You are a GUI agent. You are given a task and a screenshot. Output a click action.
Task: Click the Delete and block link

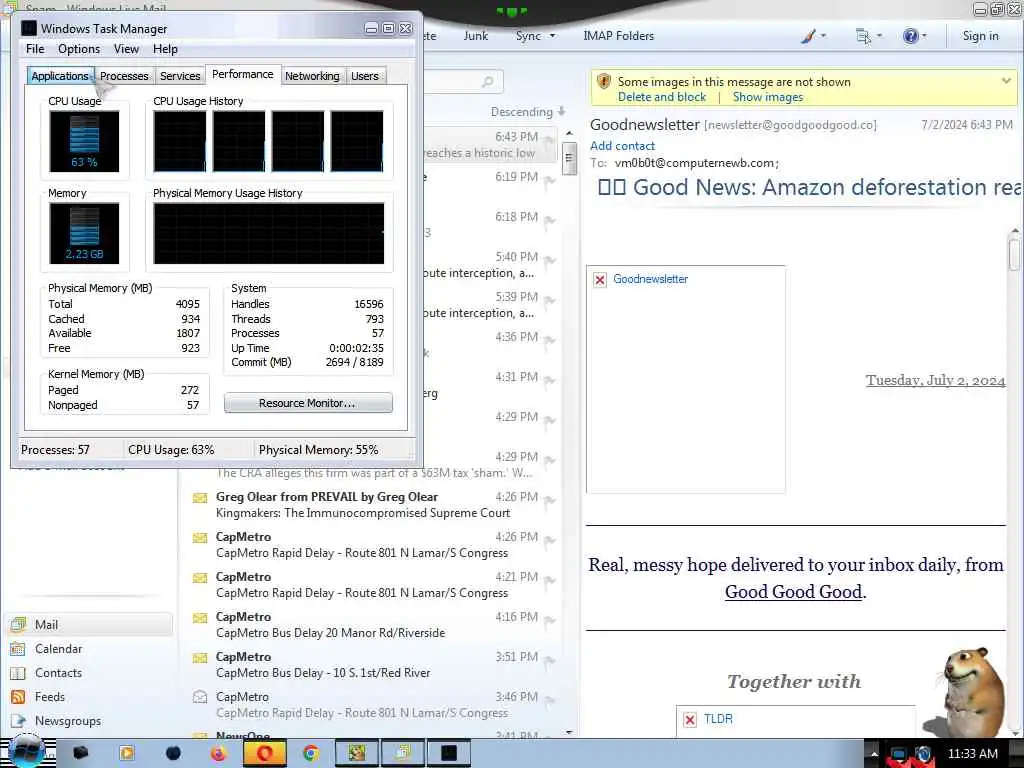click(662, 97)
